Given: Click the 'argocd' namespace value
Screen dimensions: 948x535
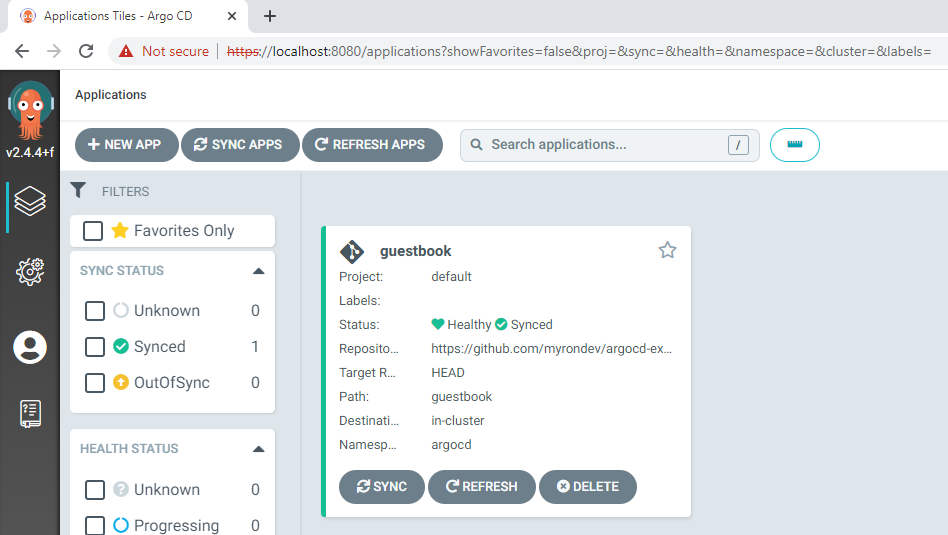Looking at the screenshot, I should (x=451, y=444).
